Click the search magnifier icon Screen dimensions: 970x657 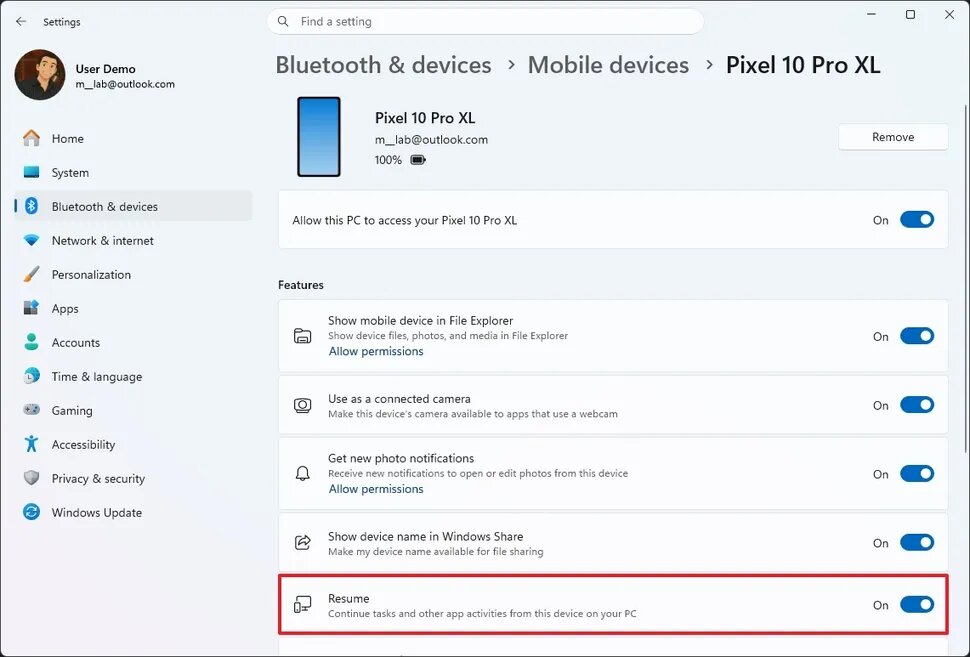[x=283, y=22]
